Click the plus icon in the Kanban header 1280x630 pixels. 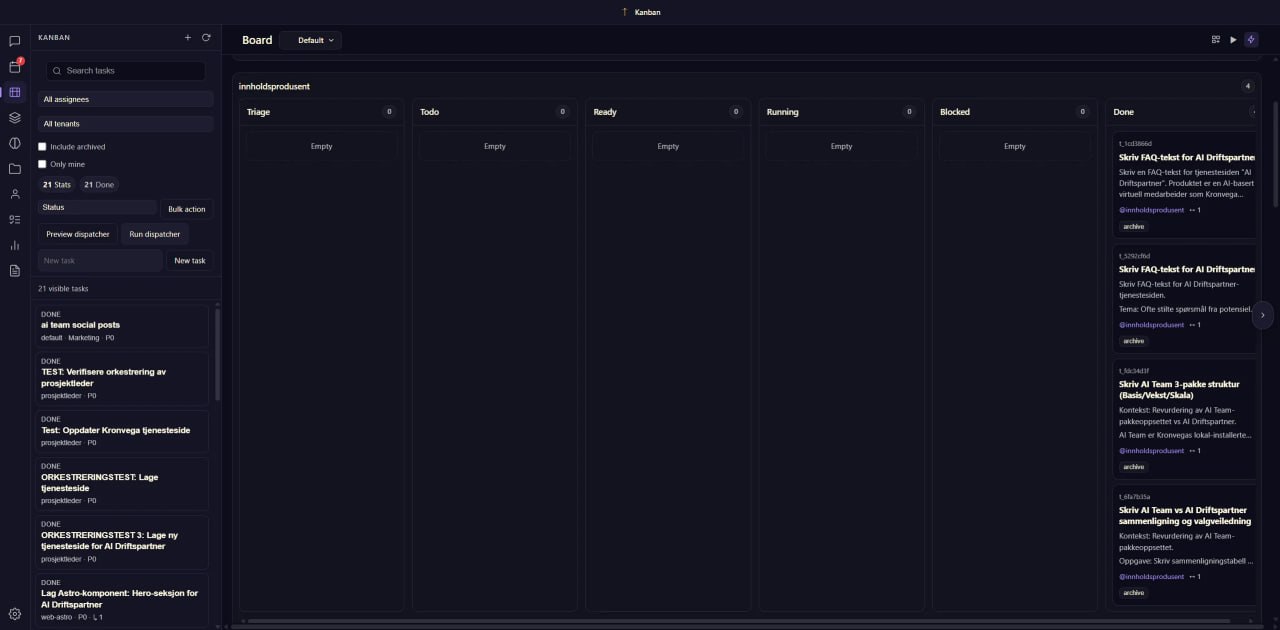click(x=187, y=38)
